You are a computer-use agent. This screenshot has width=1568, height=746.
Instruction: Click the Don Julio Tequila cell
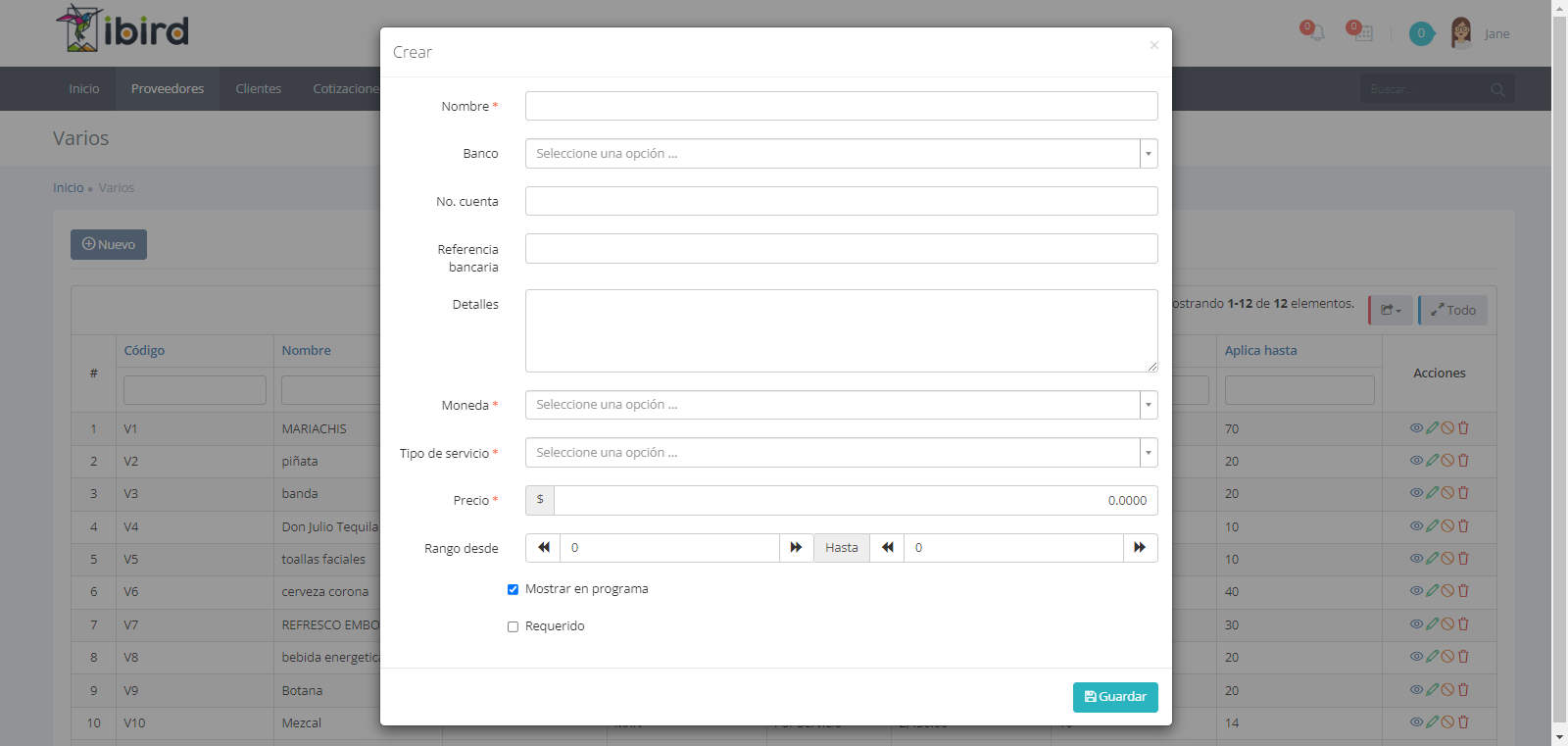coord(330,527)
